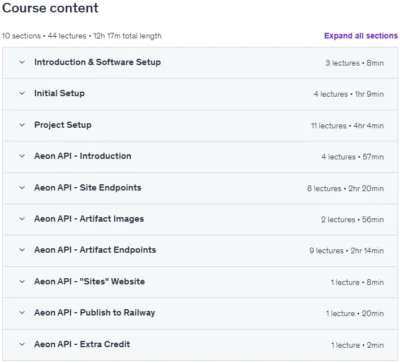Click chevron beside Aeon API - Artifact Endpoints

pos(22,250)
